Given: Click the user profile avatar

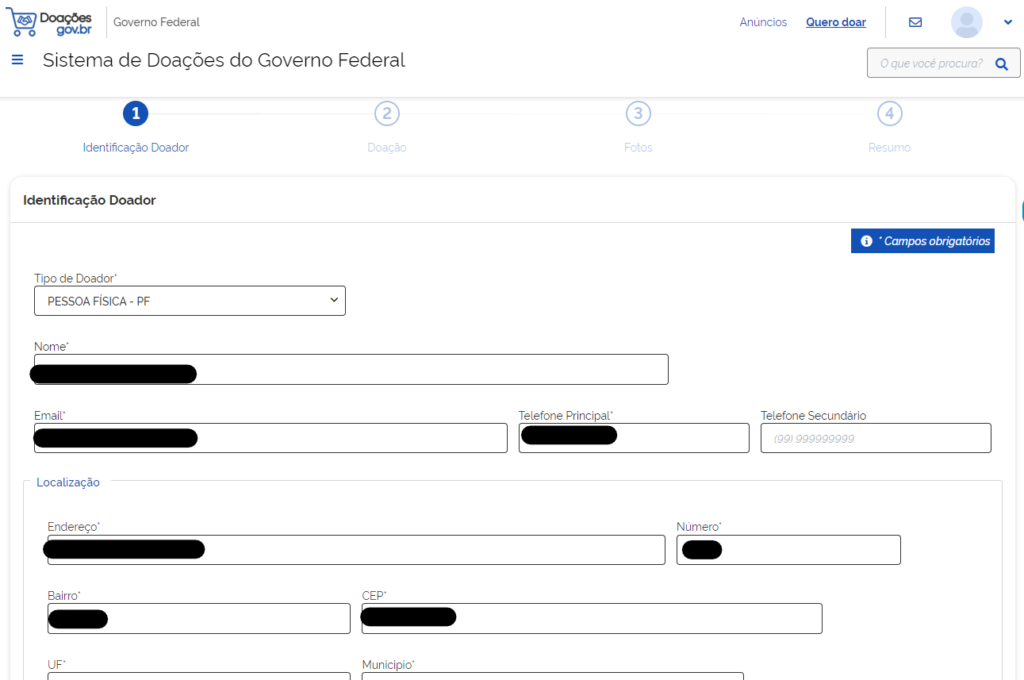Looking at the screenshot, I should pos(966,22).
